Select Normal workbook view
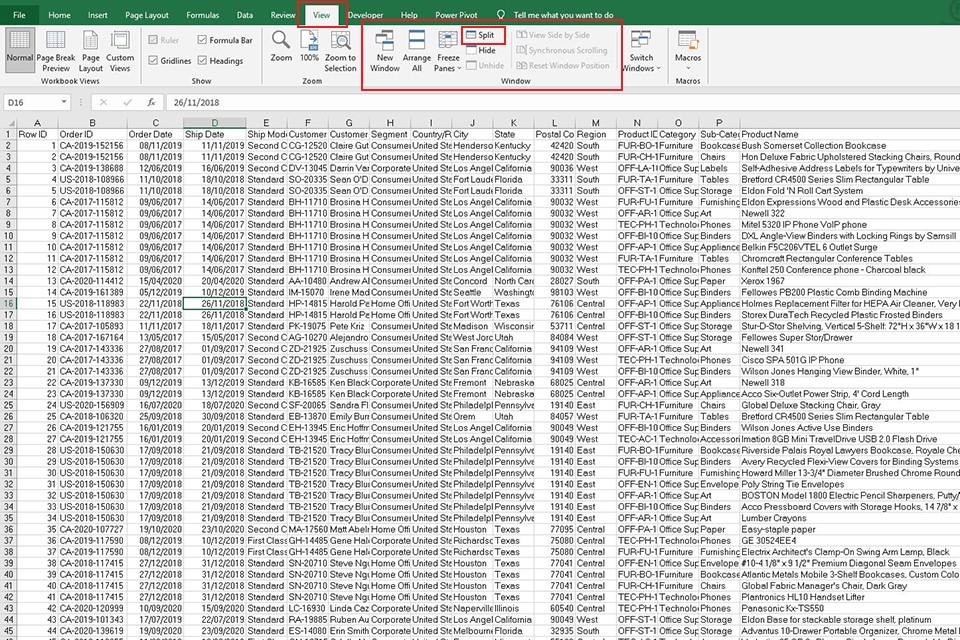This screenshot has height=640, width=960. 19,48
